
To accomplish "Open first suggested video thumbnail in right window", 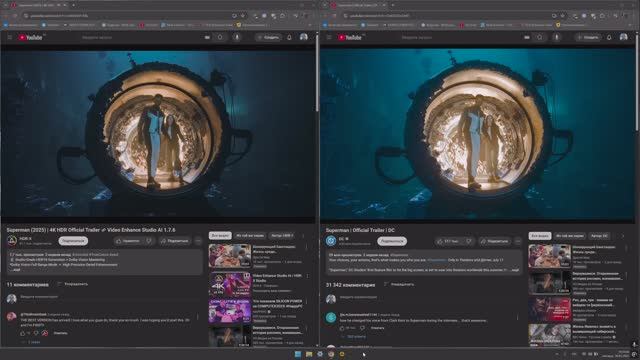I will [549, 256].
